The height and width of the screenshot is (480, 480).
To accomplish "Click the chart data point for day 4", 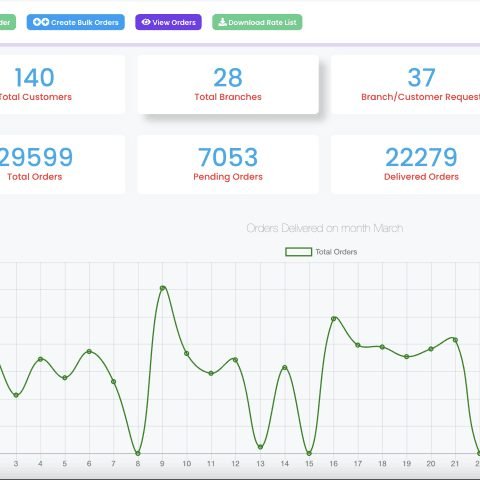I will 40,359.
